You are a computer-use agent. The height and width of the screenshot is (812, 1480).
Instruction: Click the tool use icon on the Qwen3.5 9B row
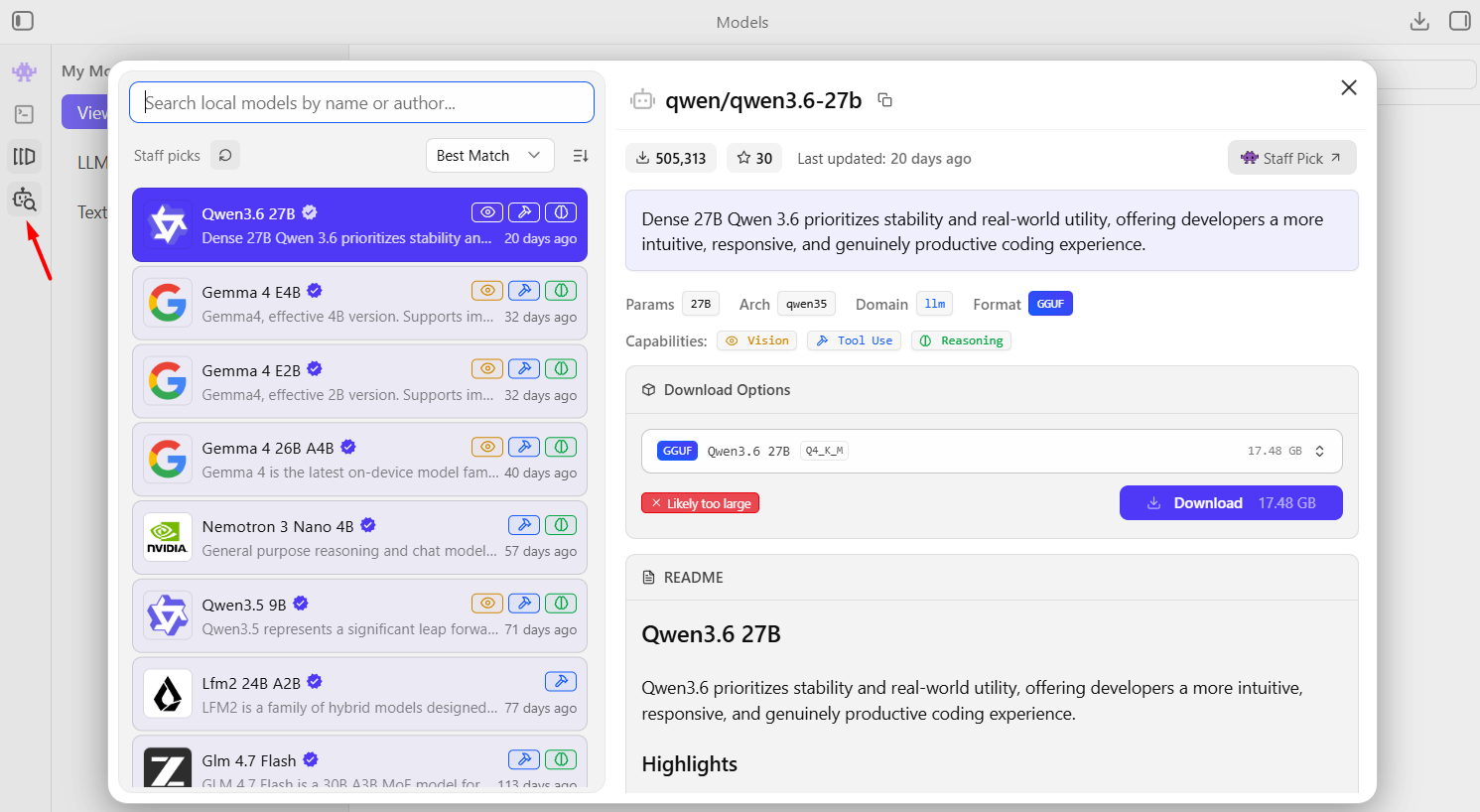524,604
